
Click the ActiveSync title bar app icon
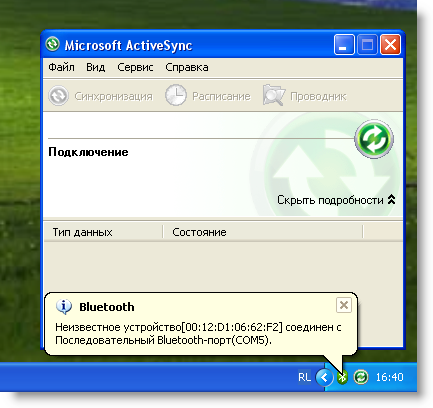pyautogui.click(x=53, y=44)
